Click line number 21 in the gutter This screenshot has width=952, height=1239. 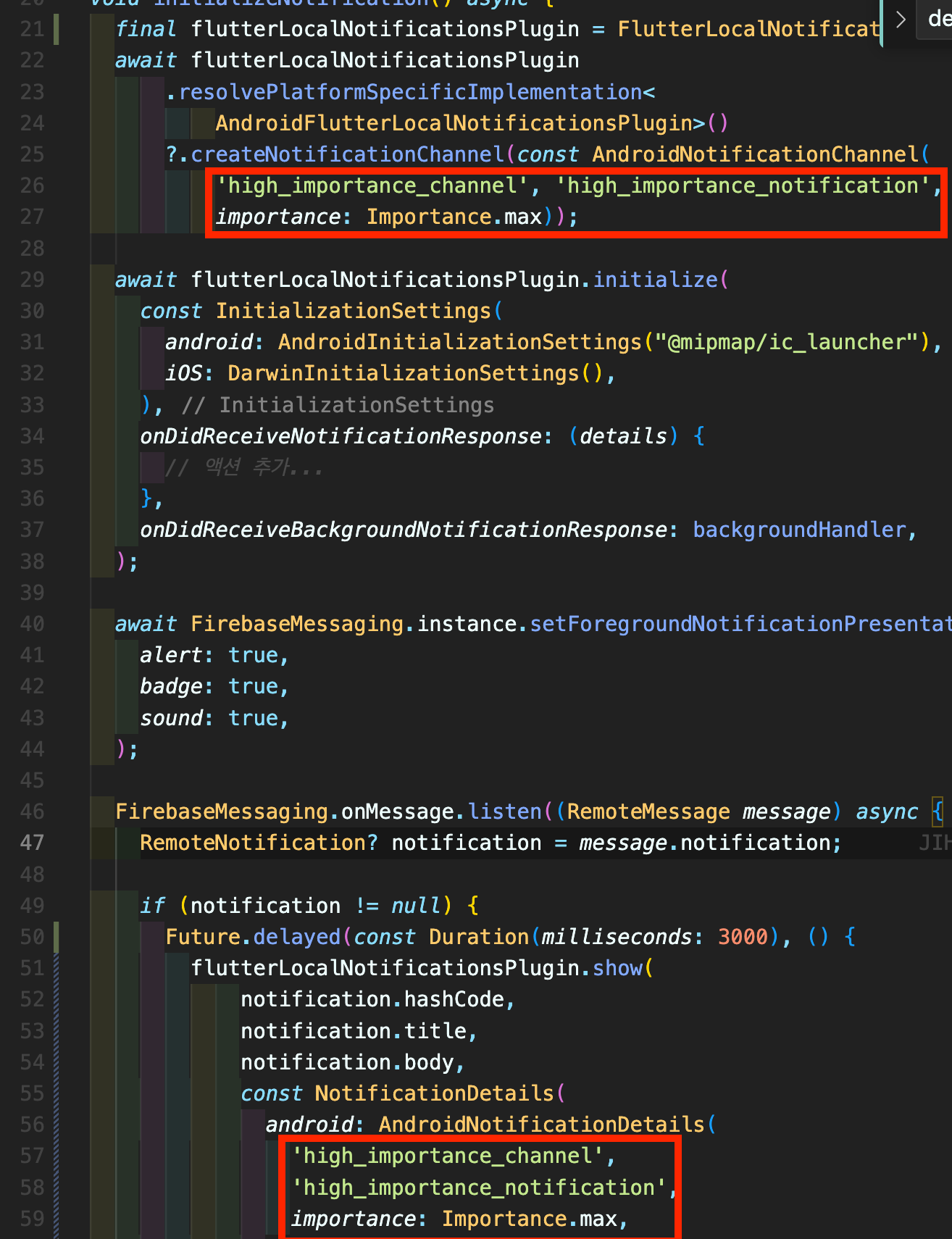tap(32, 29)
